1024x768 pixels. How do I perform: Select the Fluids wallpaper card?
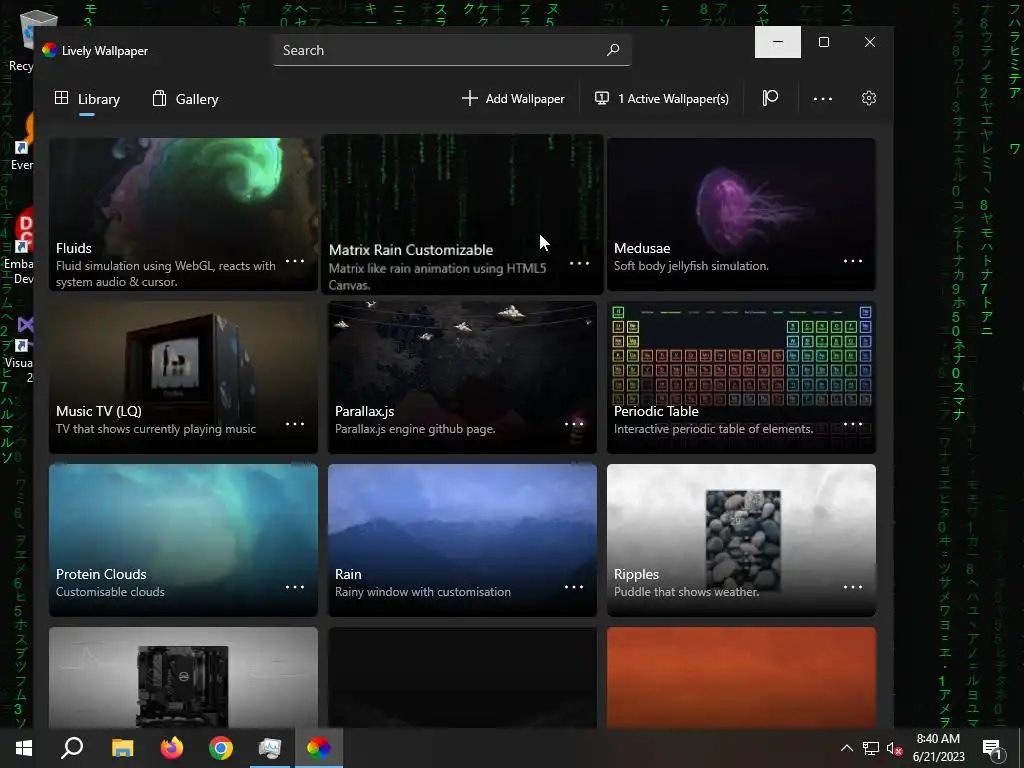[184, 214]
